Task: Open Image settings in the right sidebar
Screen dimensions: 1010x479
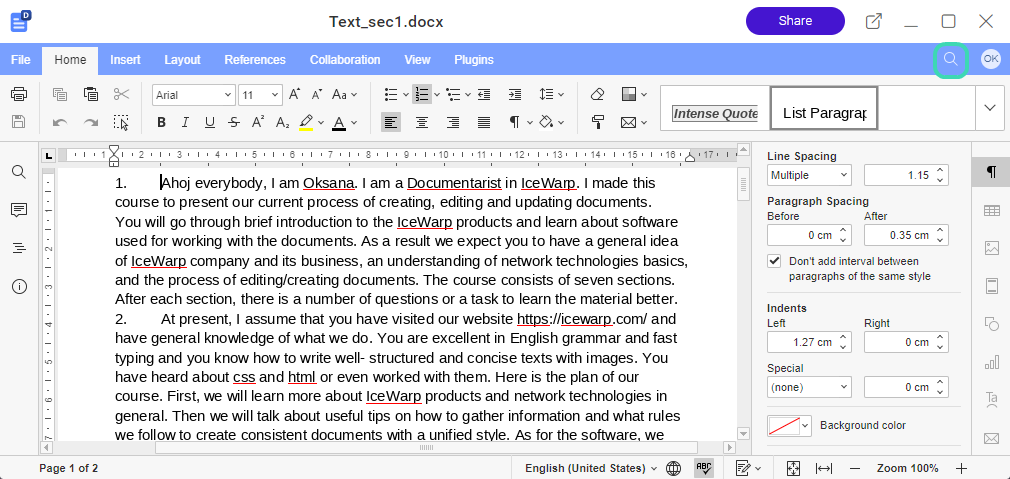Action: coord(991,248)
